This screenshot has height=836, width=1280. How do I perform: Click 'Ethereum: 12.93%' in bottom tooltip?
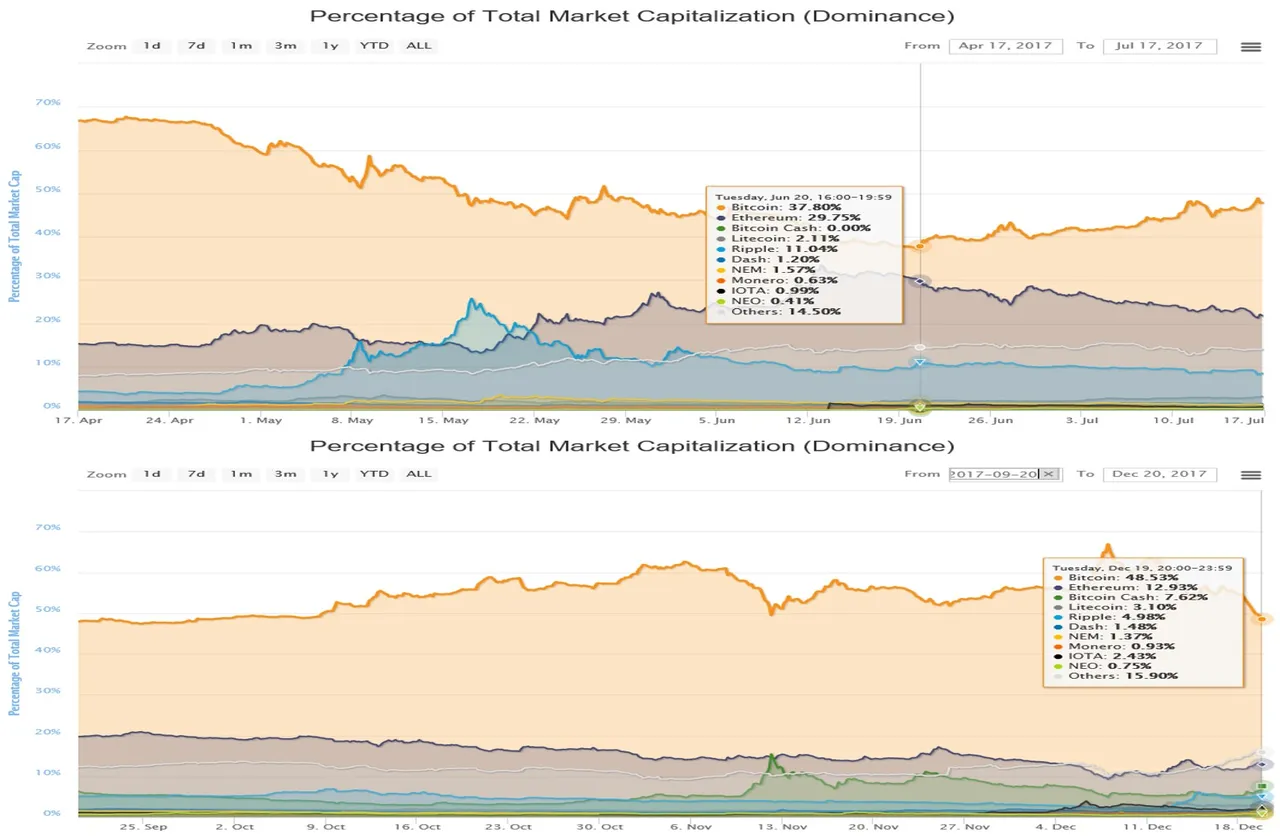pos(1131,587)
